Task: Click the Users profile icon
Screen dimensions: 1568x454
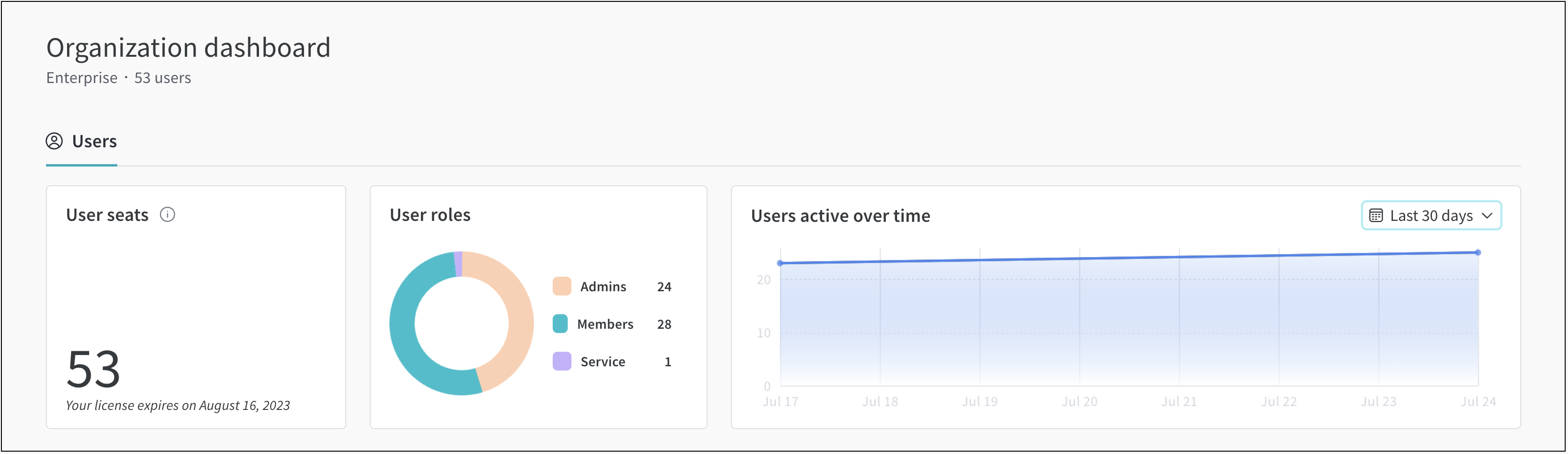Action: point(54,141)
